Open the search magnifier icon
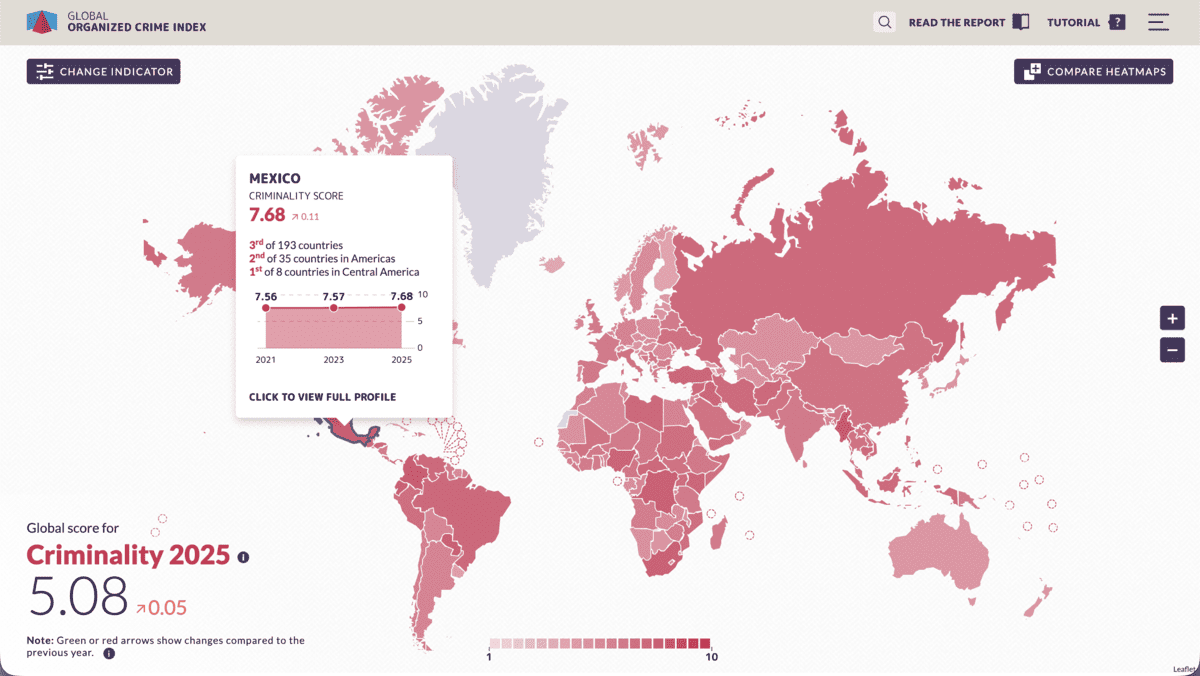1200x676 pixels. click(884, 22)
